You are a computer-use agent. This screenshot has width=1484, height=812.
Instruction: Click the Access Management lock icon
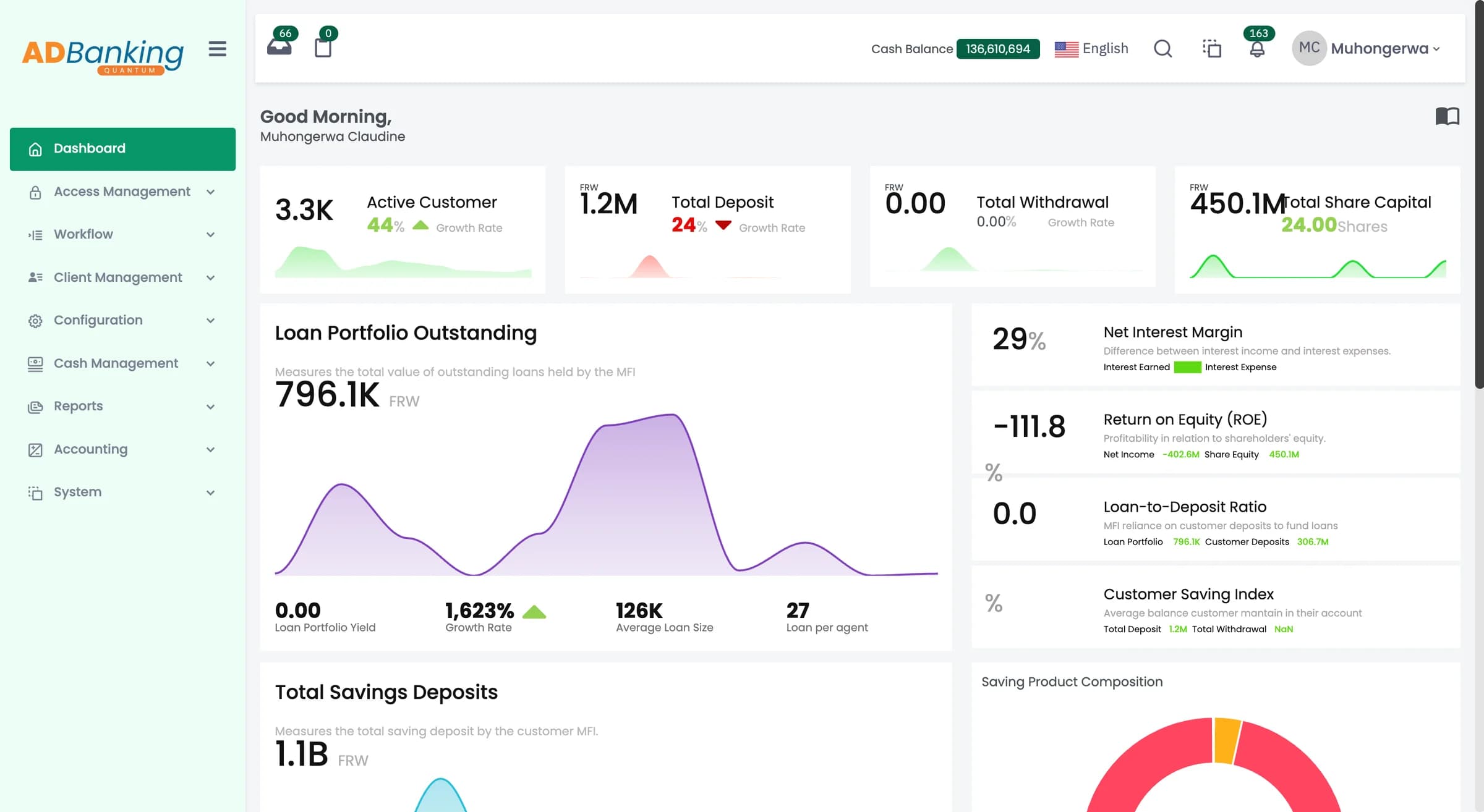35,192
